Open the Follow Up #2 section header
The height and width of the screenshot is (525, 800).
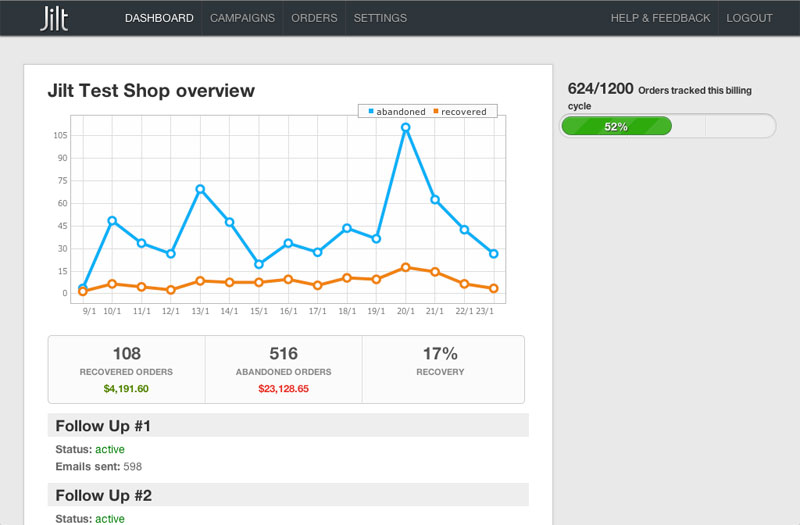(288, 495)
